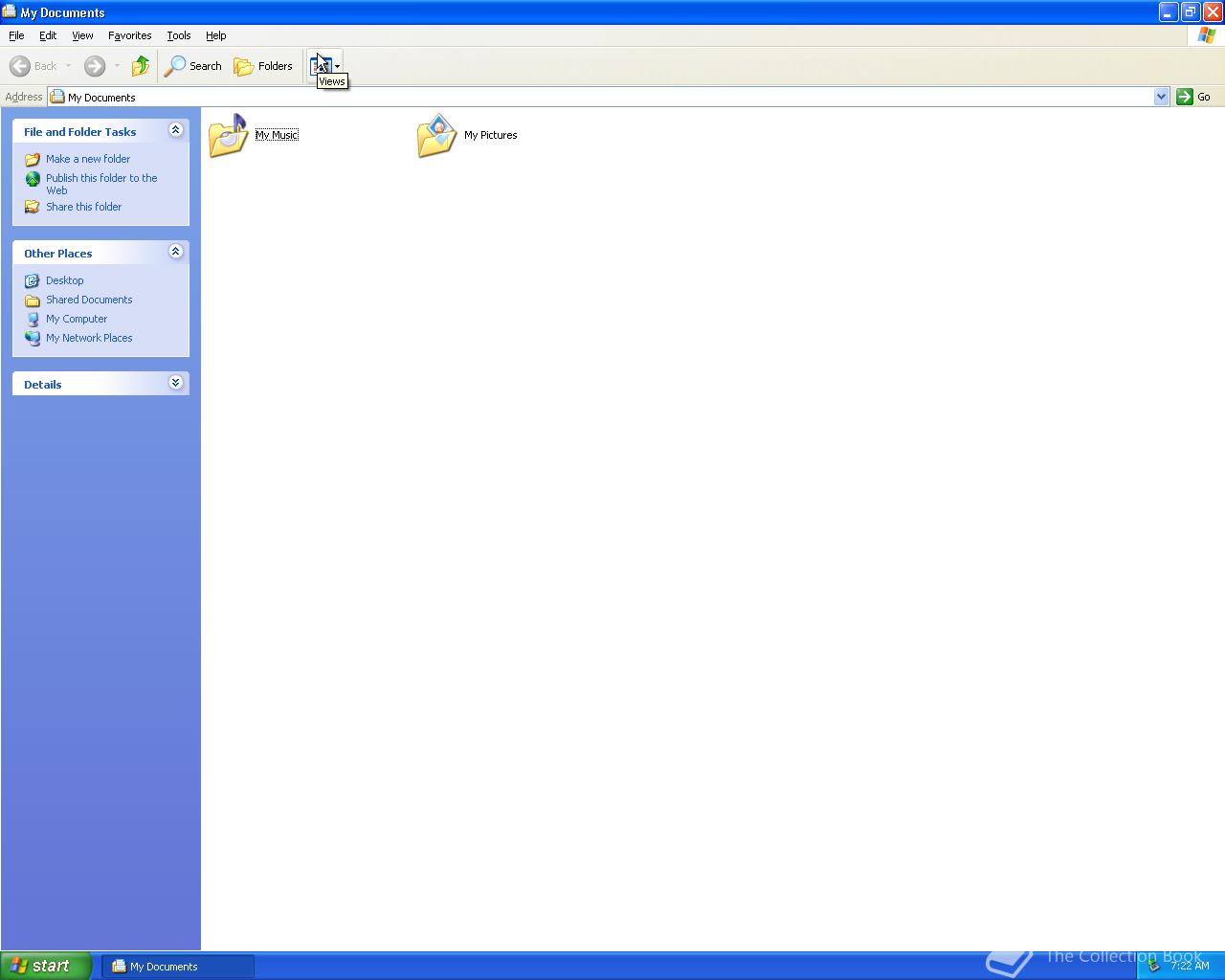This screenshot has height=980, width=1225.
Task: Expand the Back history dropdown arrow
Action: point(68,66)
